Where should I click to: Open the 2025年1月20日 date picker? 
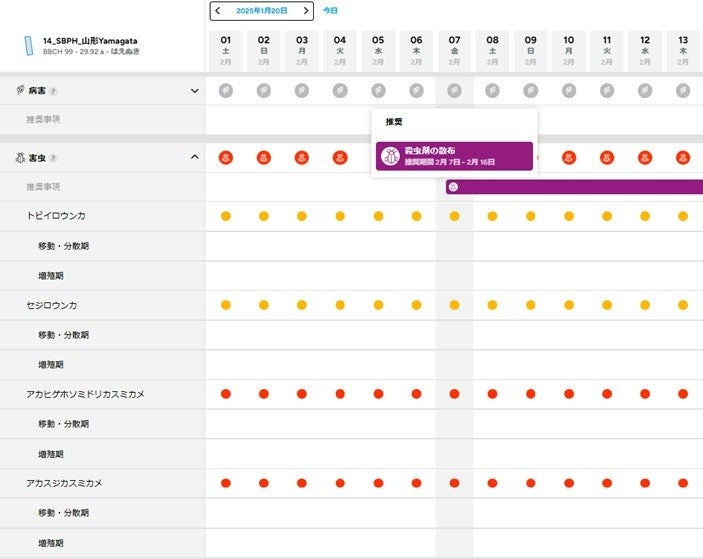pyautogui.click(x=262, y=11)
